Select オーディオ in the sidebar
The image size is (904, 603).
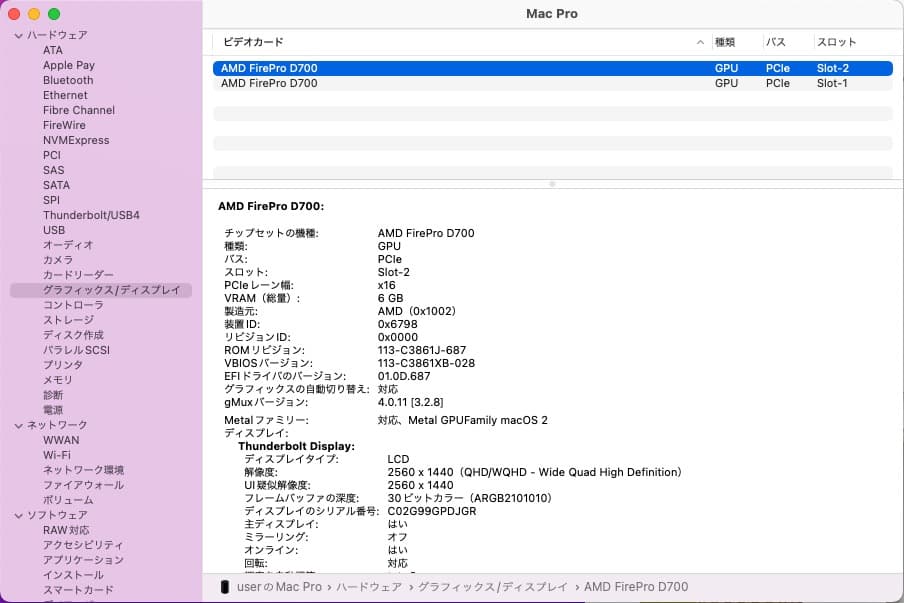tap(68, 245)
